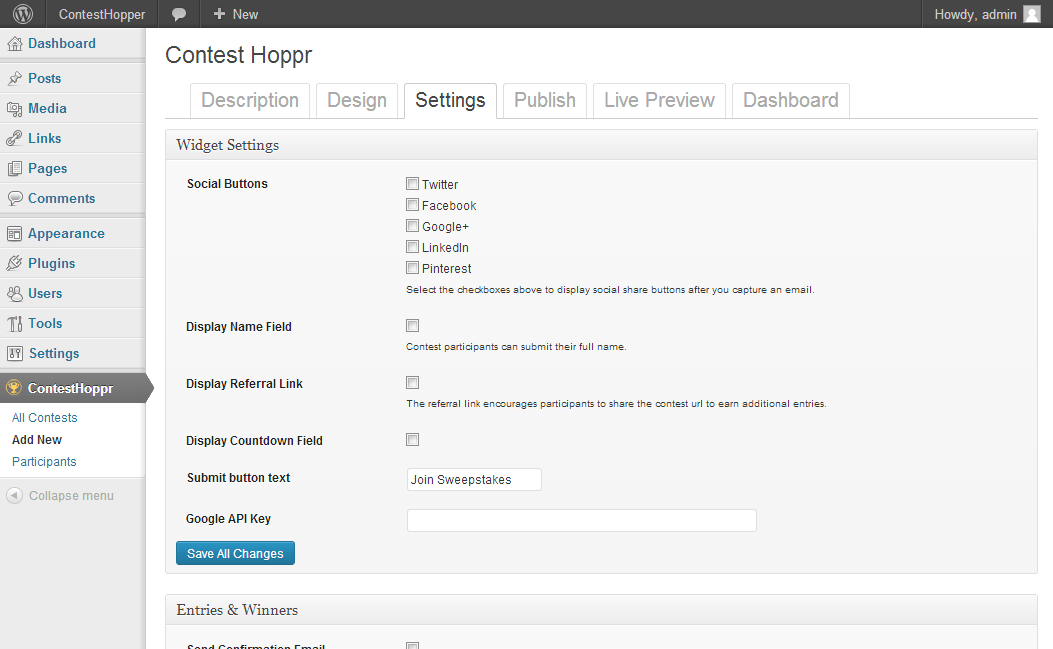Click the Tools icon in sidebar
Viewport: 1053px width, 649px height.
click(x=14, y=324)
